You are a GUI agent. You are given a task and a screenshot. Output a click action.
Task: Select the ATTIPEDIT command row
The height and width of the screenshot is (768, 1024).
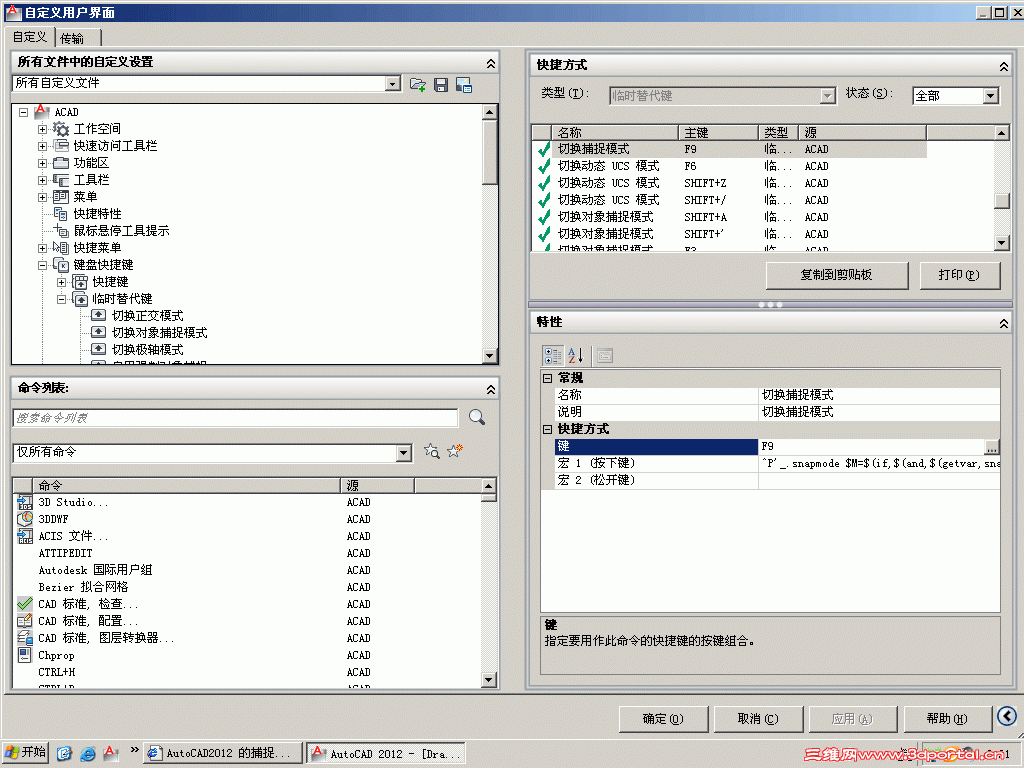tap(247, 553)
